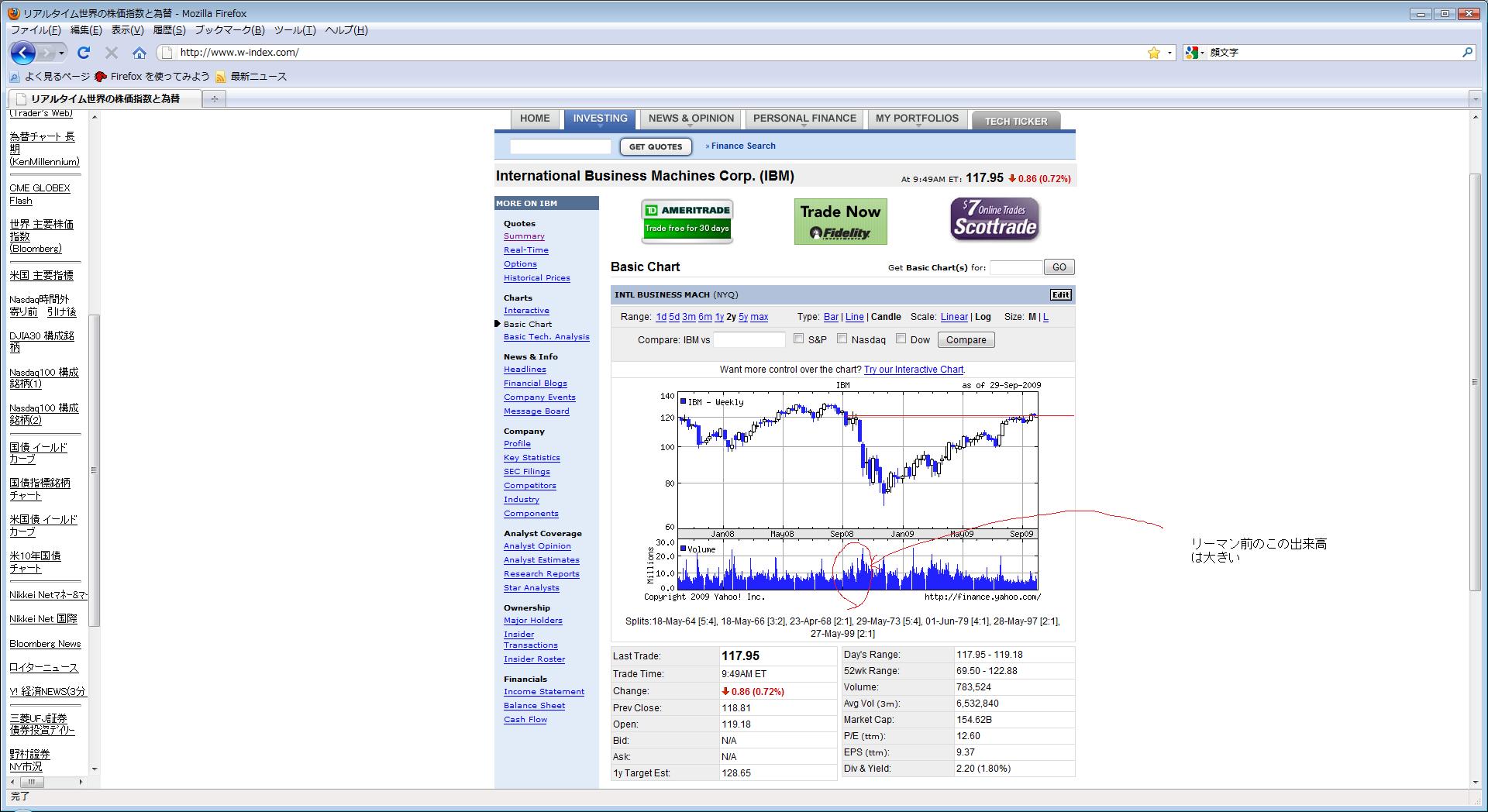
Task: Open the ブックマーク(B) menu
Action: [x=229, y=30]
